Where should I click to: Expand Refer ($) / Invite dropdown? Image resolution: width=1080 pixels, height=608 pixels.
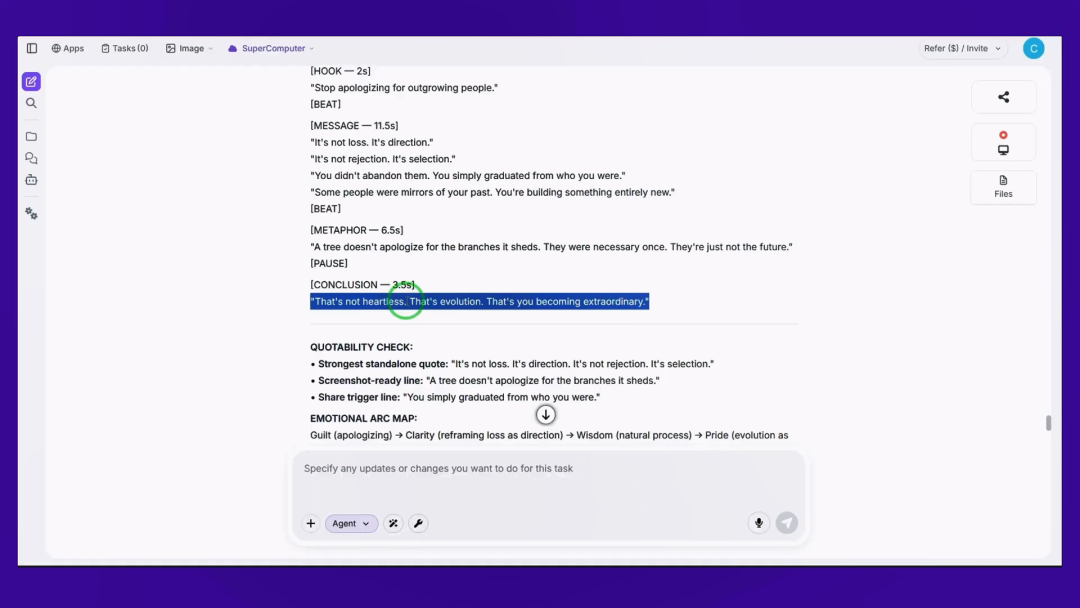pyautogui.click(x=962, y=48)
